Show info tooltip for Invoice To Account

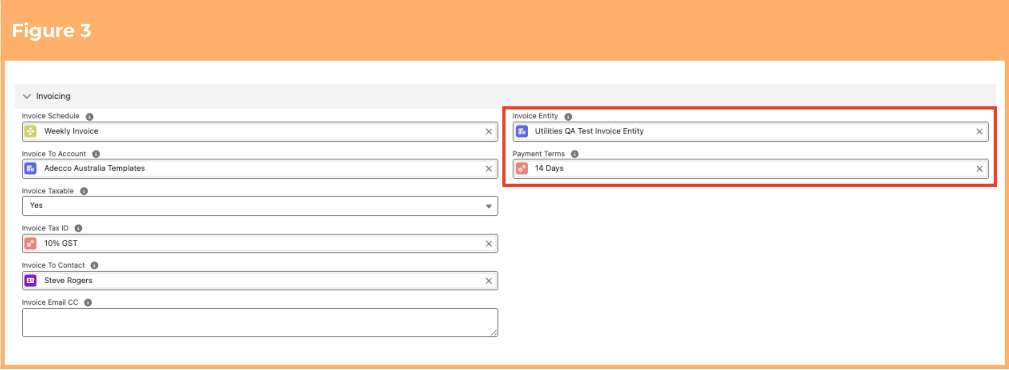click(x=96, y=154)
